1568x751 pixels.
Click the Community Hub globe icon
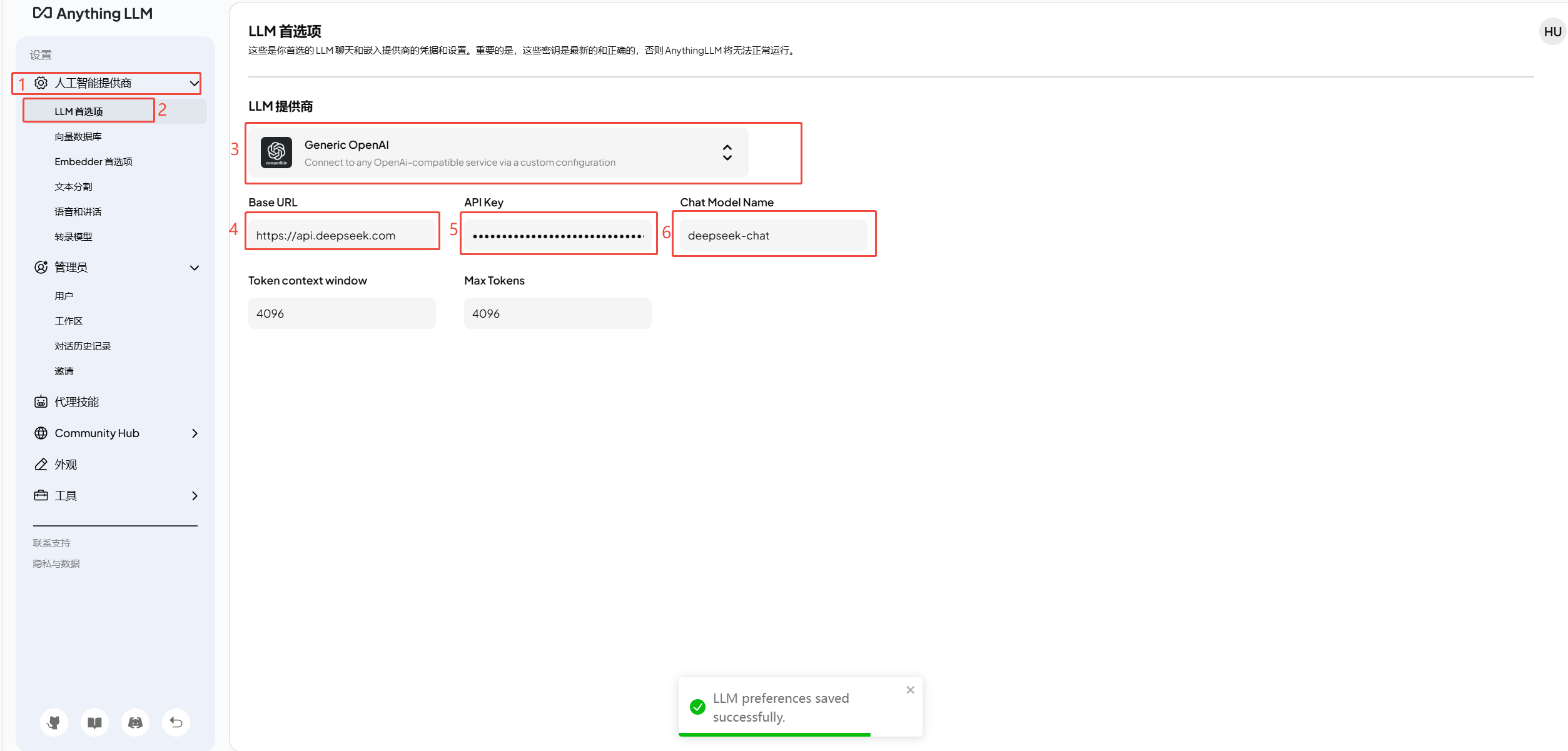coord(41,433)
